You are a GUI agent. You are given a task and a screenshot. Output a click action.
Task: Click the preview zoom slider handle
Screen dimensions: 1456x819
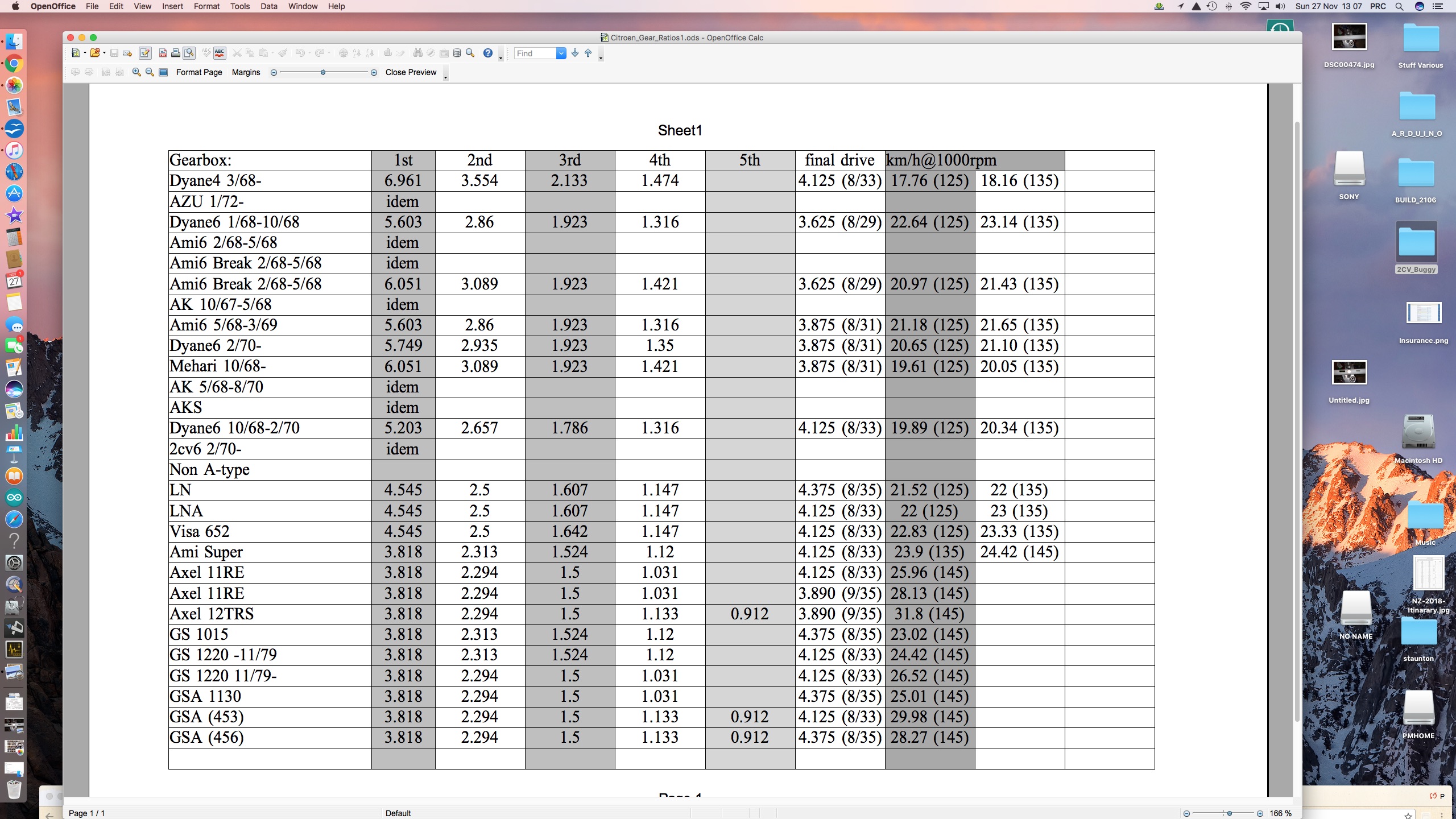pyautogui.click(x=323, y=72)
